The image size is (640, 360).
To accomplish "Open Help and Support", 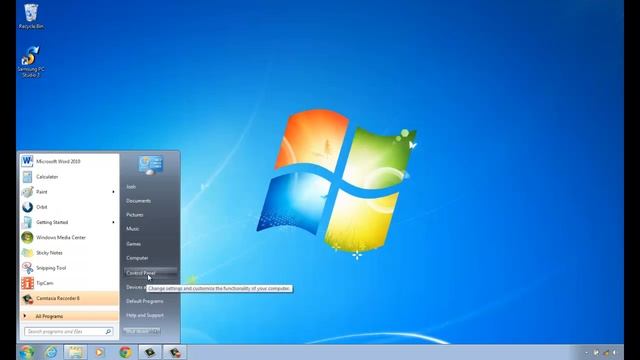I will [145, 316].
